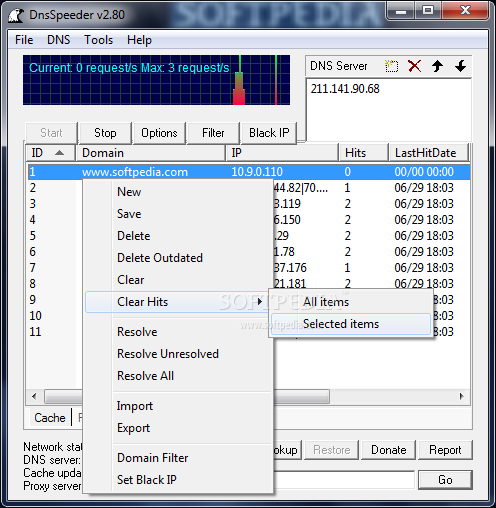Sort by the ID column header

coord(51,153)
